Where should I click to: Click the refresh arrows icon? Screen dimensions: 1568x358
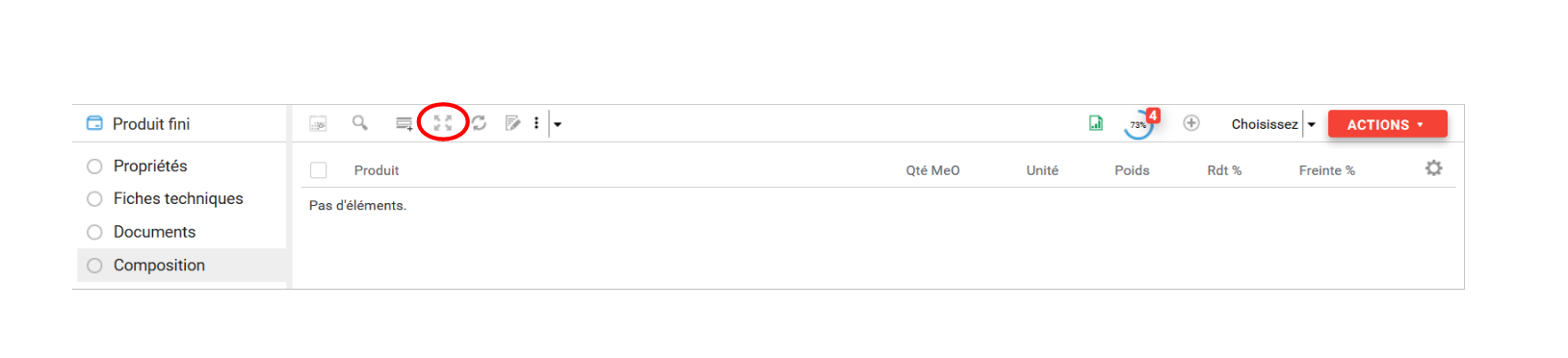pos(479,123)
